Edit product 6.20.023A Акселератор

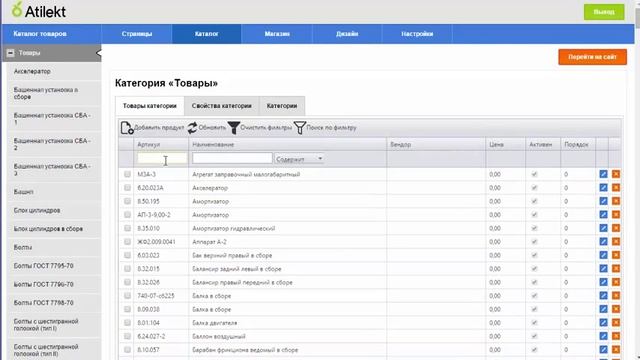[603, 188]
